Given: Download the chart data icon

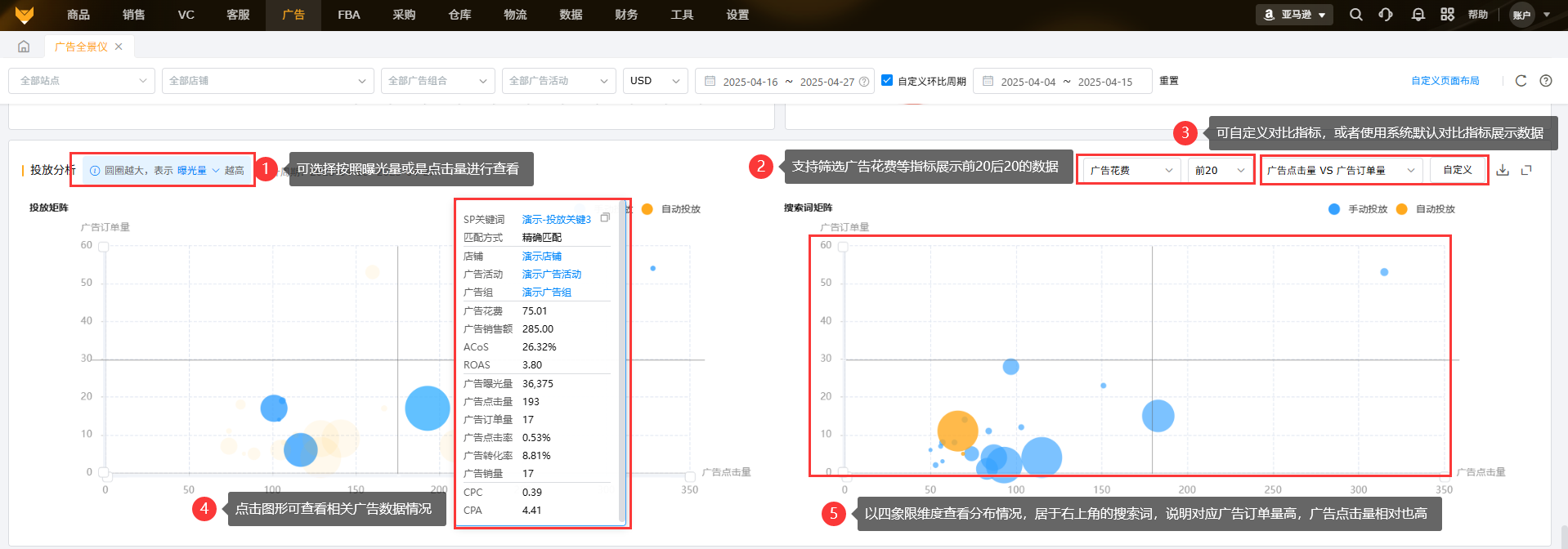Looking at the screenshot, I should [1503, 170].
